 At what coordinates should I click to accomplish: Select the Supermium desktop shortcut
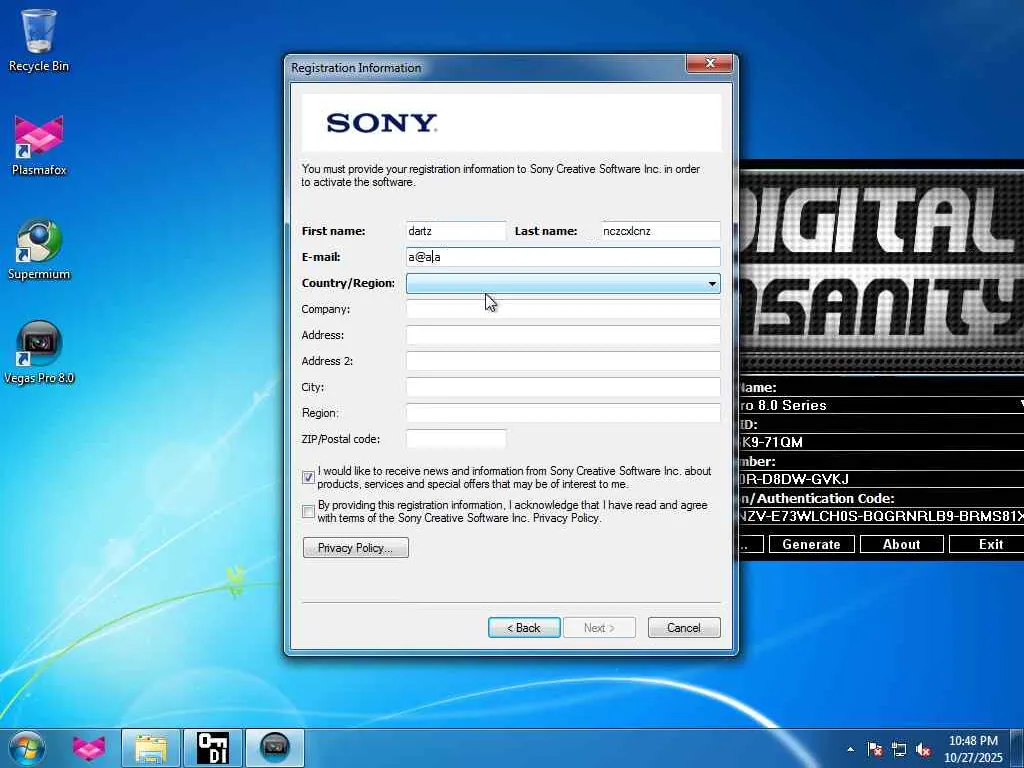click(39, 249)
